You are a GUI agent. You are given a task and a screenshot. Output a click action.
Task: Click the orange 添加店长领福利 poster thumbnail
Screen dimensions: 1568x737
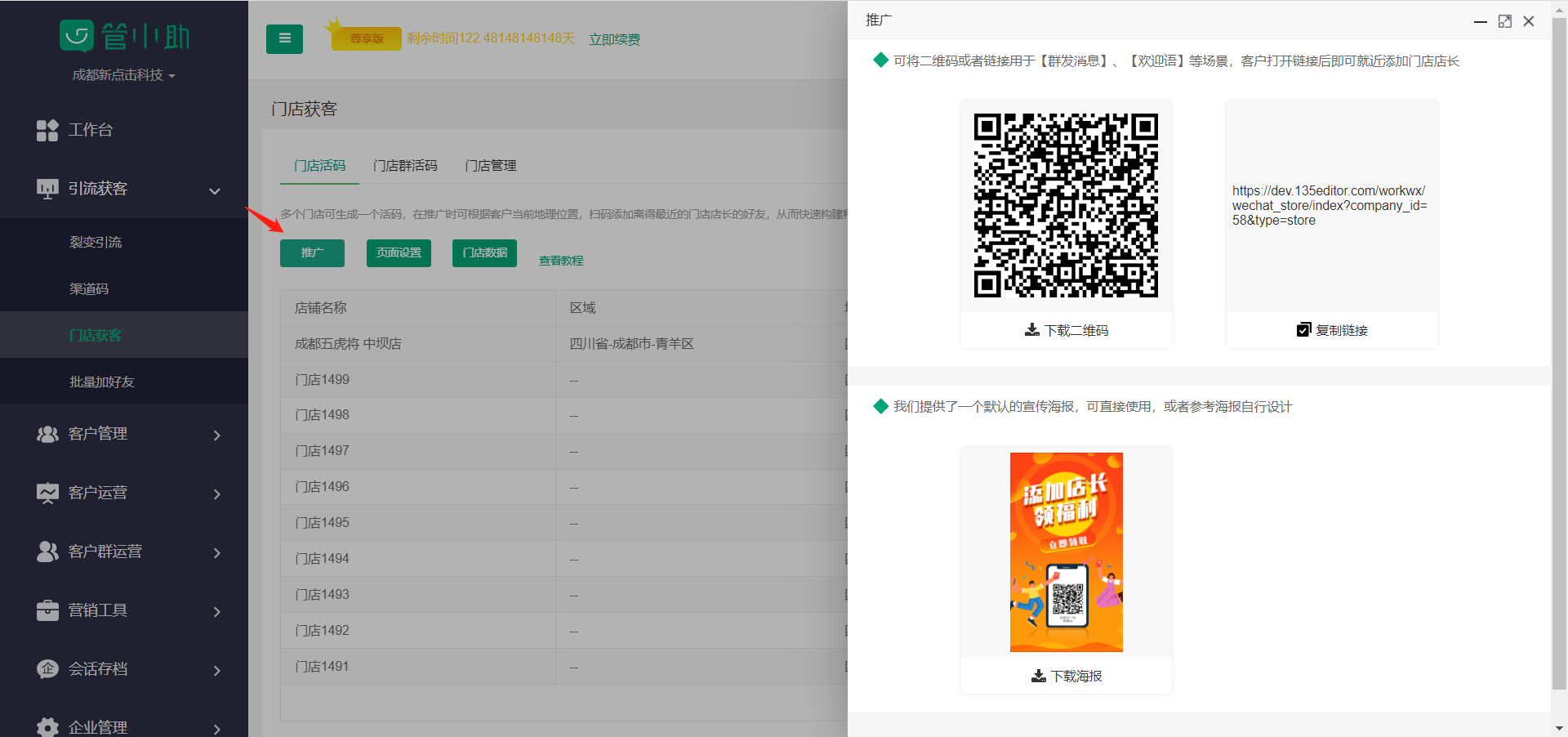pos(1067,552)
